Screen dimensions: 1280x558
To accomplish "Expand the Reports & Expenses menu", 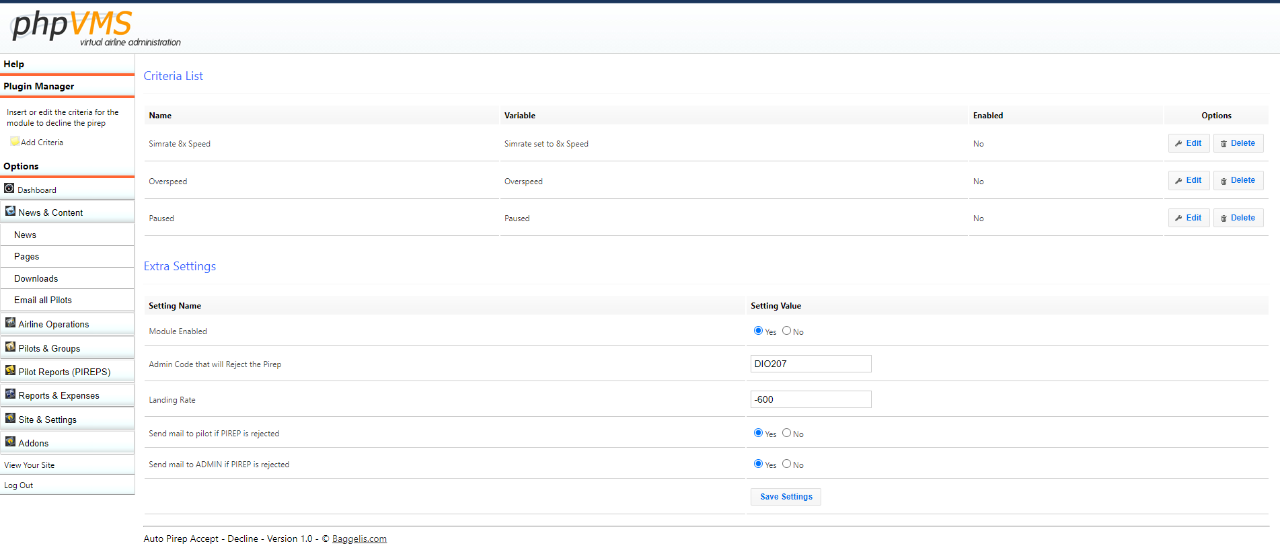I will (x=58, y=396).
